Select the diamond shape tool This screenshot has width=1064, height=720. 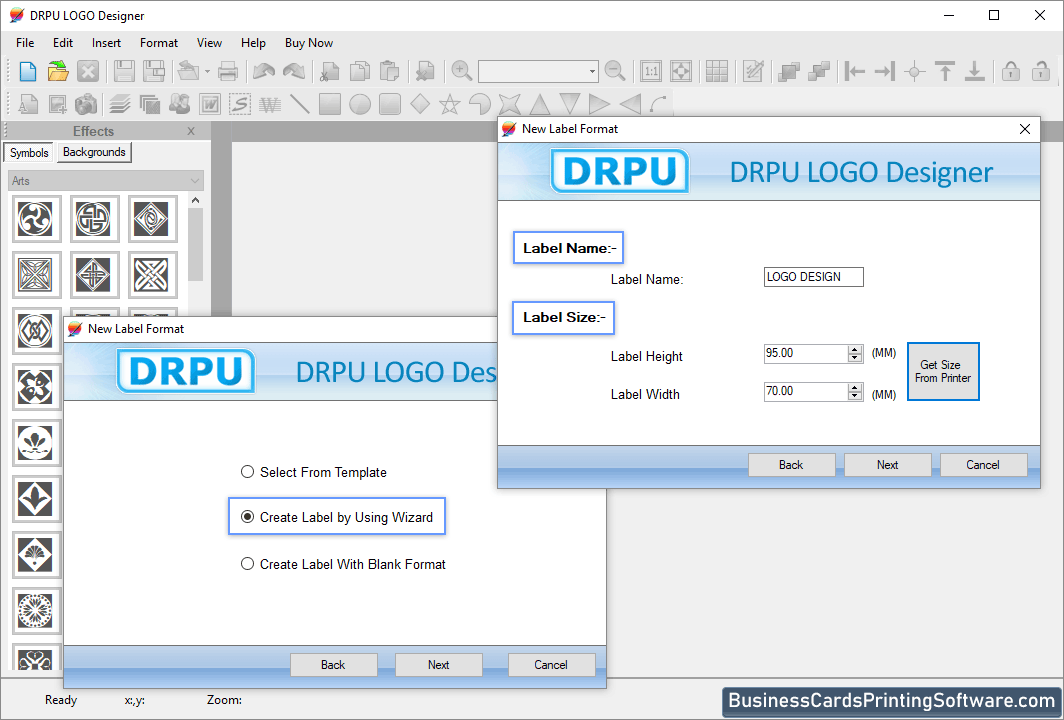pos(420,105)
